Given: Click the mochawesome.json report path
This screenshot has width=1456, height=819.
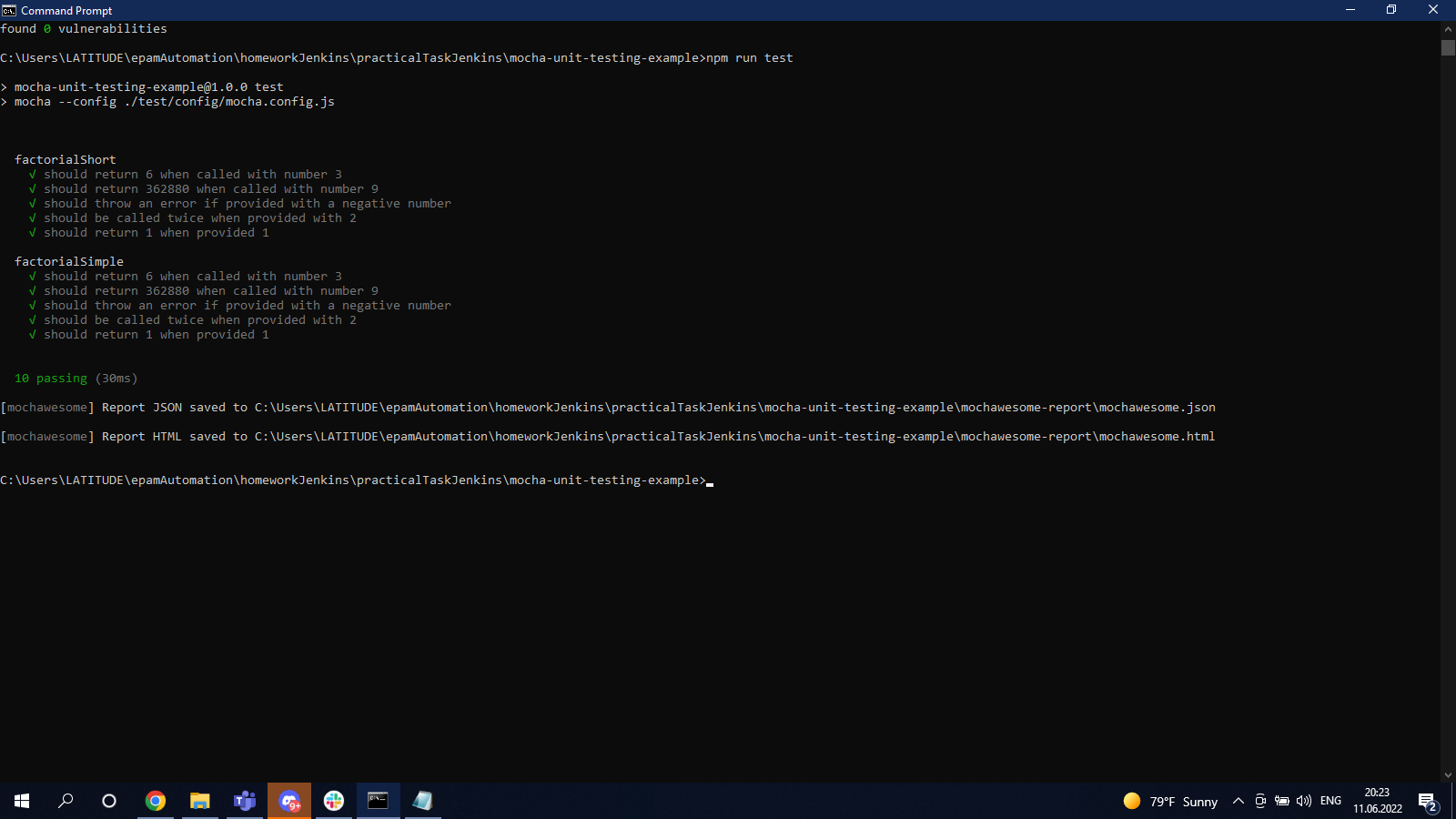Looking at the screenshot, I should (x=735, y=407).
